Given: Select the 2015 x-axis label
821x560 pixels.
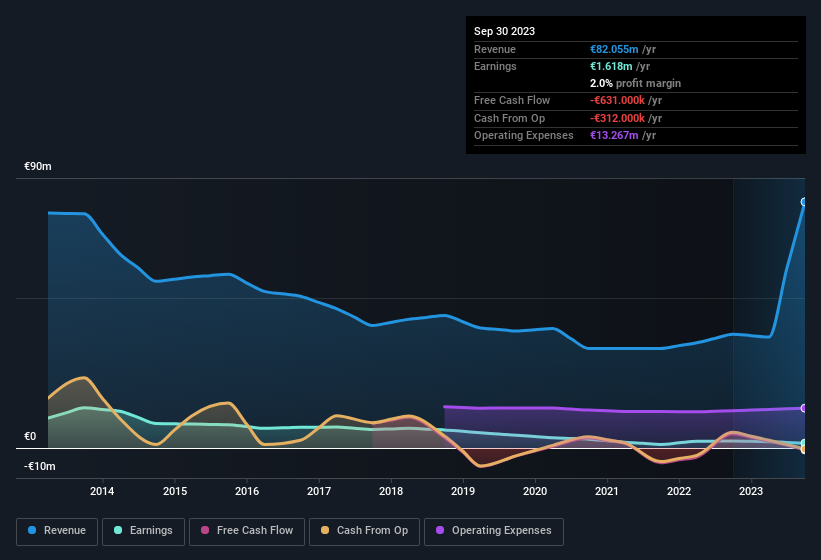Looking at the screenshot, I should [x=175, y=491].
